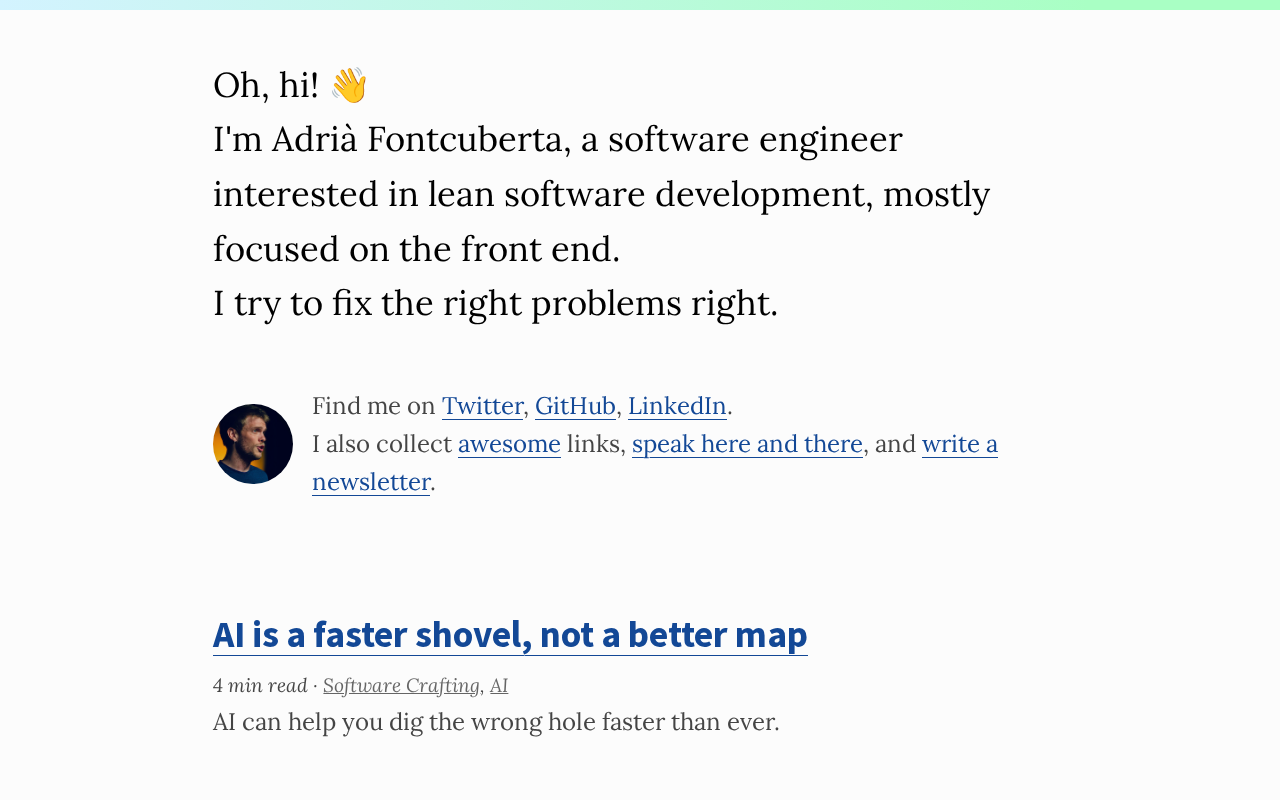Click the "4 min read" label
This screenshot has width=1280, height=800.
tap(260, 686)
